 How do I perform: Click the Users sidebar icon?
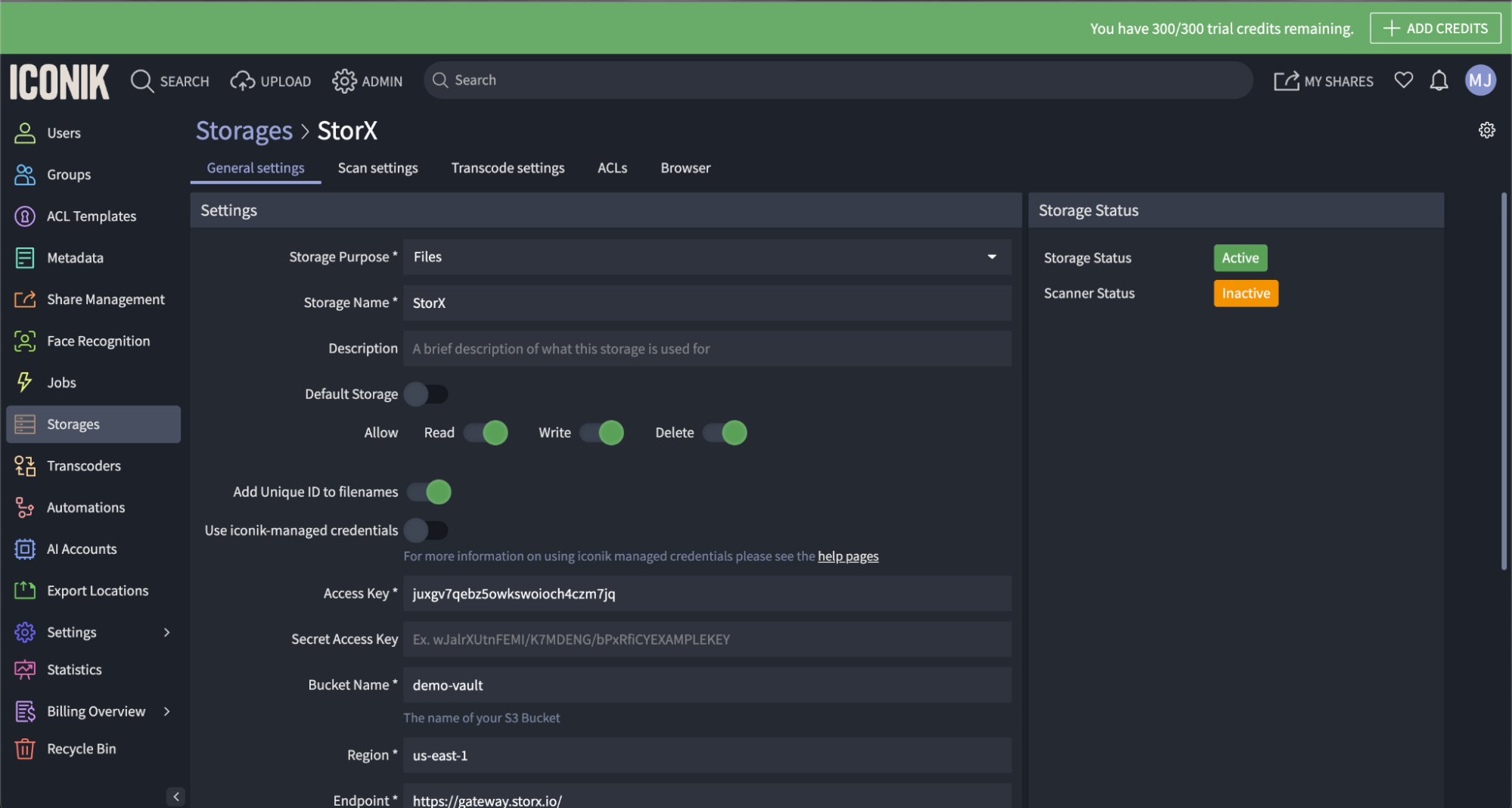[x=25, y=133]
